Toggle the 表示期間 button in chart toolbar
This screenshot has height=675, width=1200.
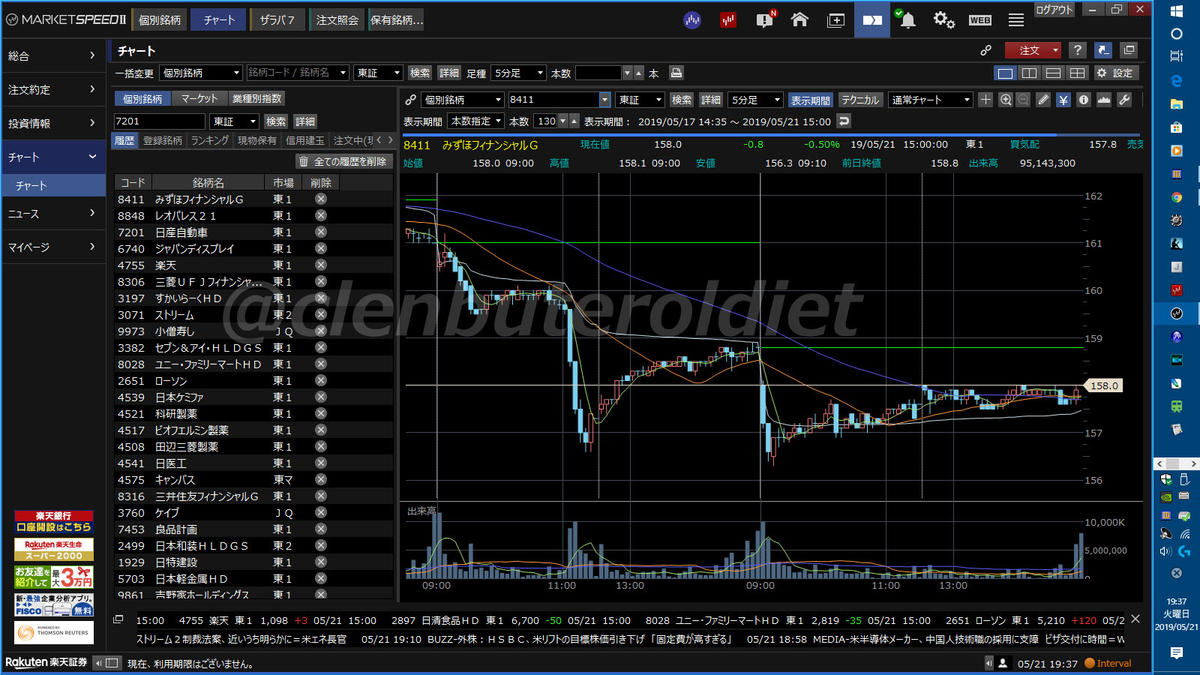(810, 100)
